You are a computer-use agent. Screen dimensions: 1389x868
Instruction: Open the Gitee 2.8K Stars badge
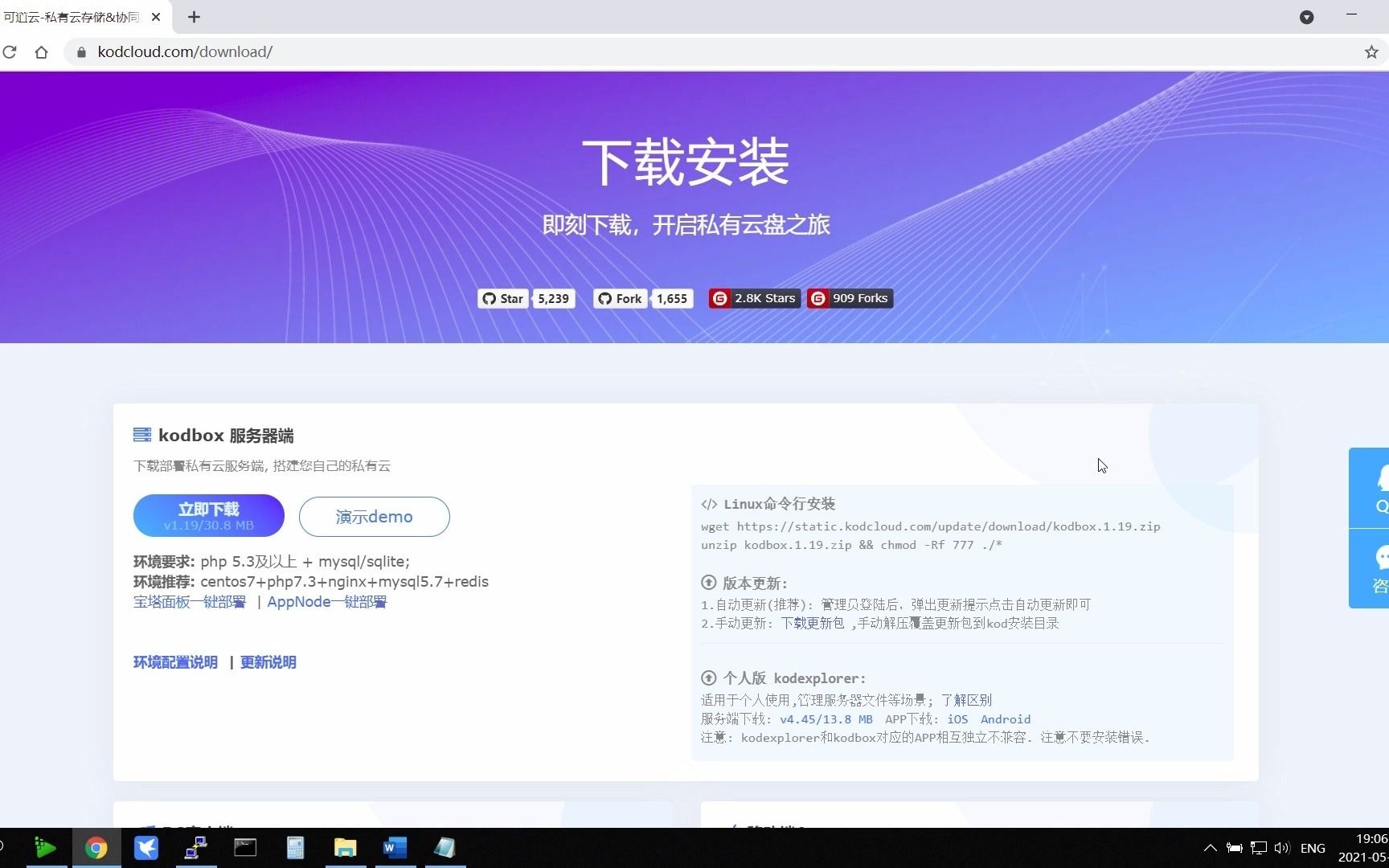[x=755, y=298]
